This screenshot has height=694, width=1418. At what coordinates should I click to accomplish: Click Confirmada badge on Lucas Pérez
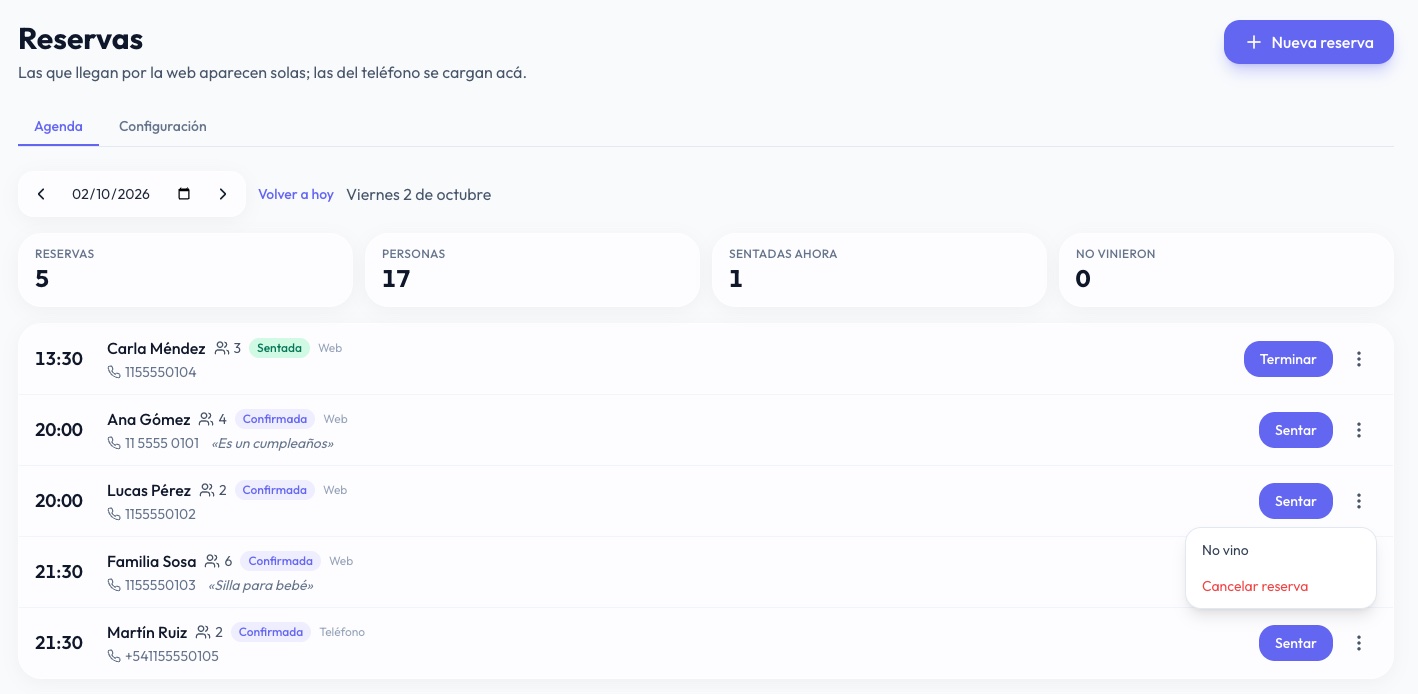(275, 490)
